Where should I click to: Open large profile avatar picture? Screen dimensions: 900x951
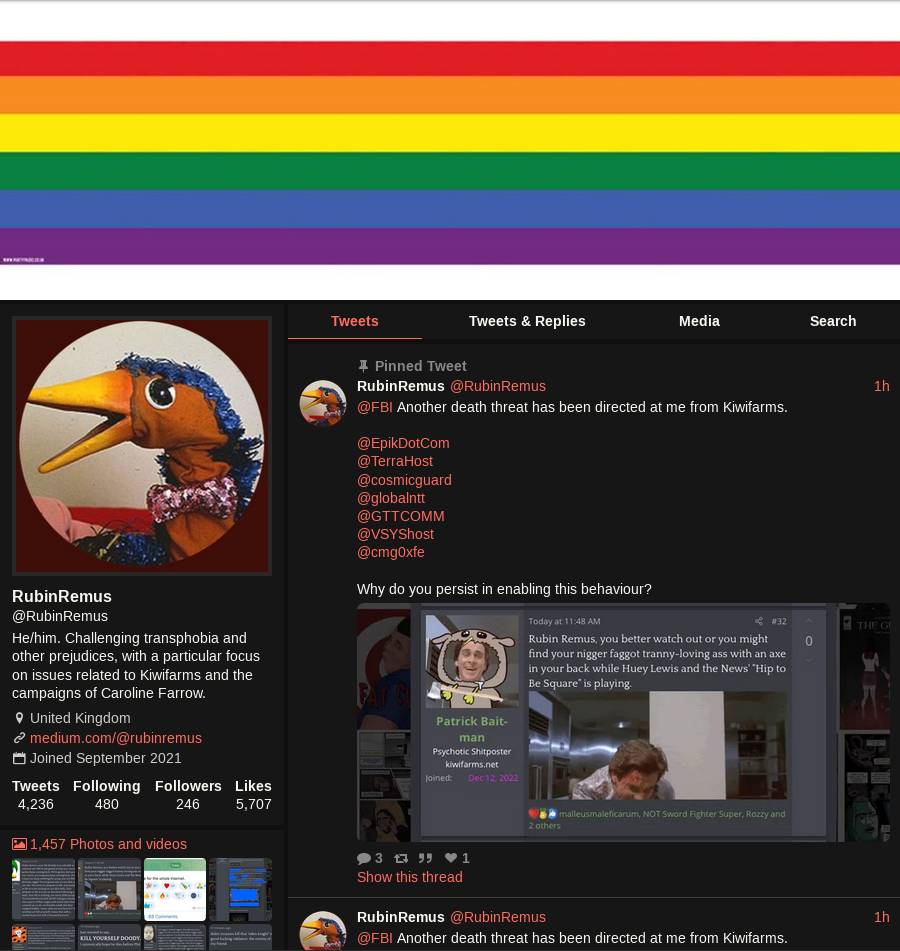click(x=142, y=446)
